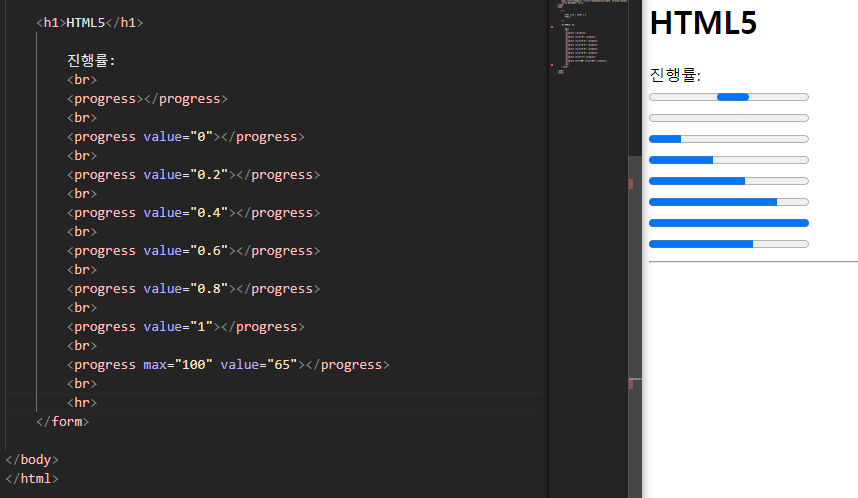Click the fully filled progress bar

[728, 223]
